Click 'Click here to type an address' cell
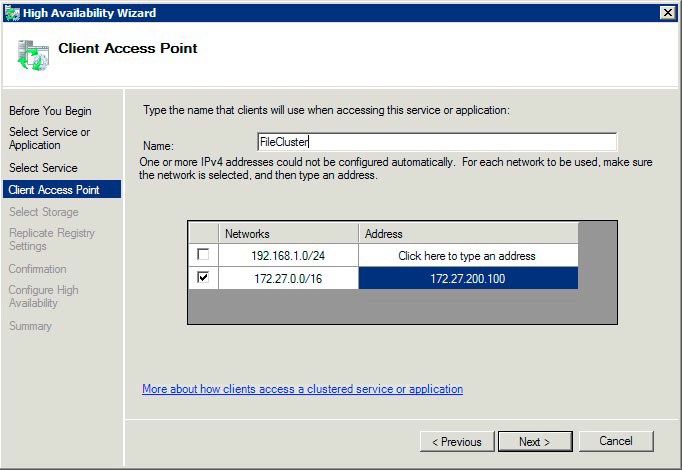This screenshot has height=470, width=682. pos(468,256)
